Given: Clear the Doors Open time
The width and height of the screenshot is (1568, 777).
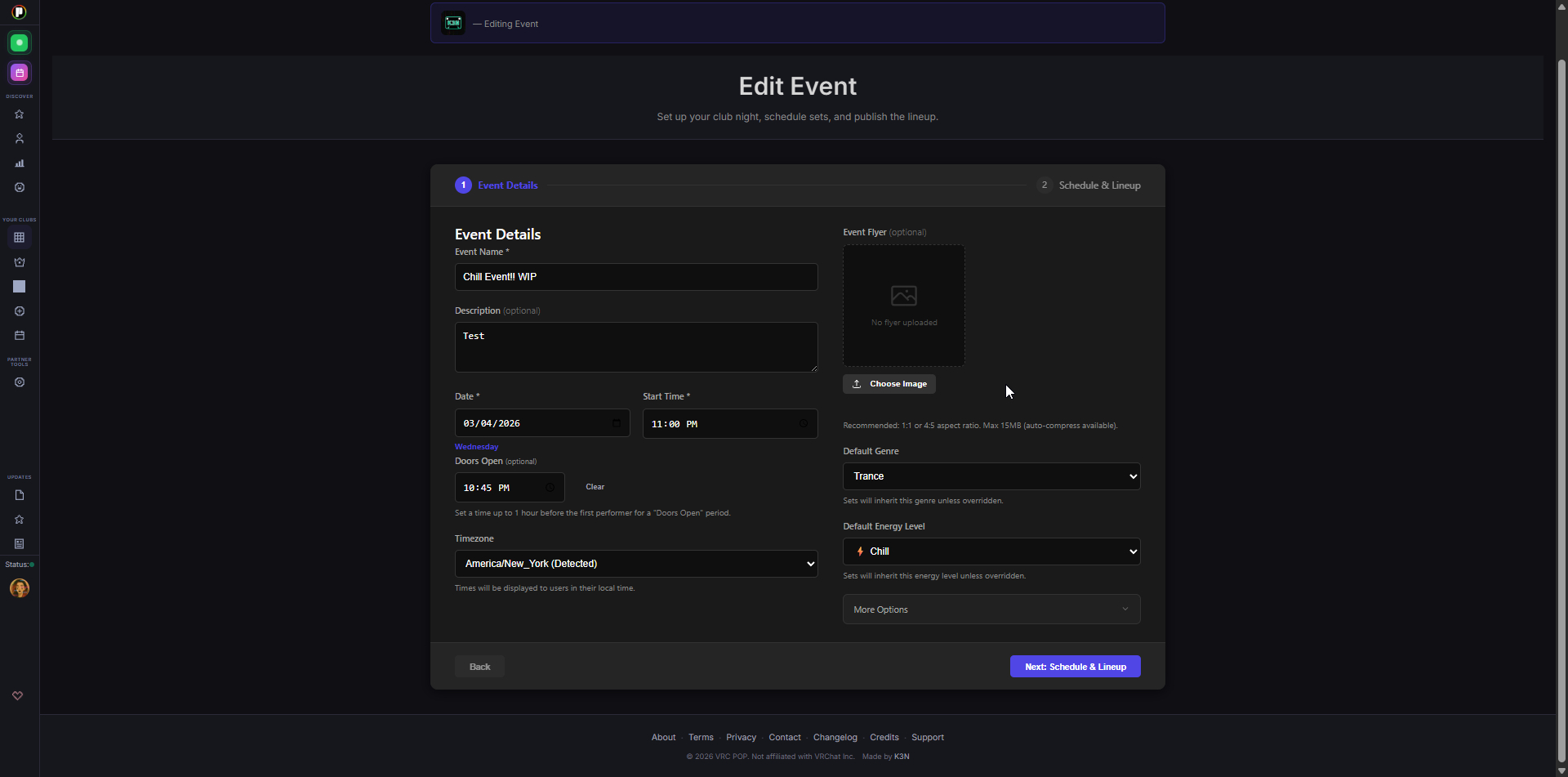Looking at the screenshot, I should [x=595, y=487].
